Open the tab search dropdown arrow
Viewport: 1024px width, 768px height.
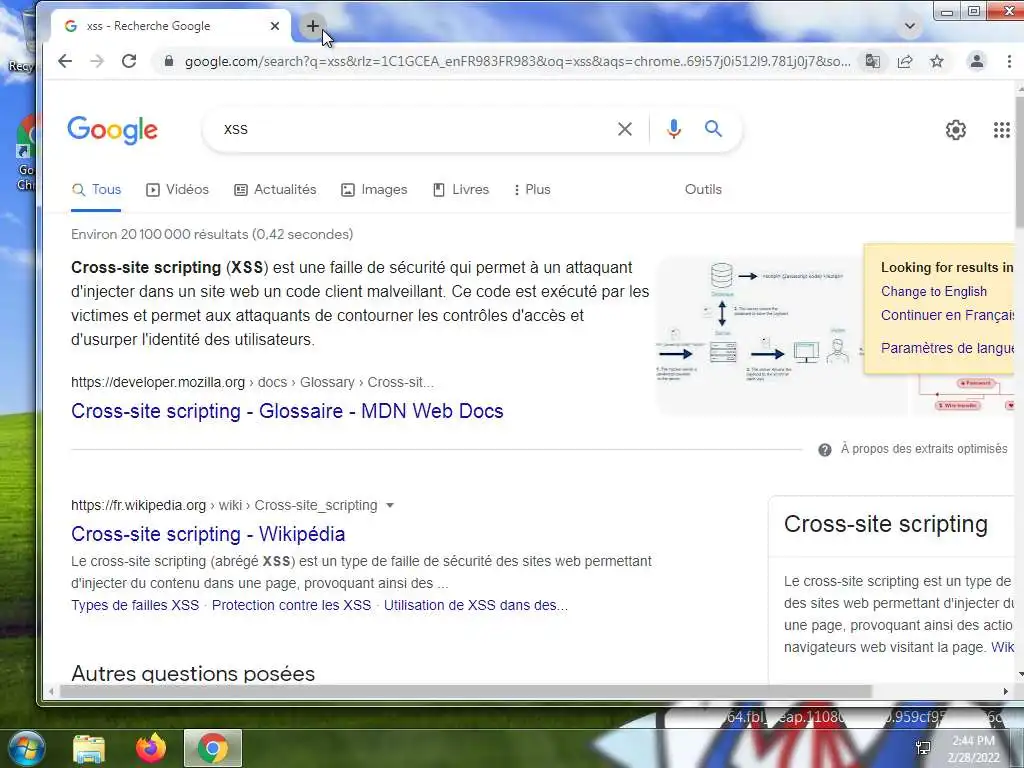pyautogui.click(x=910, y=26)
